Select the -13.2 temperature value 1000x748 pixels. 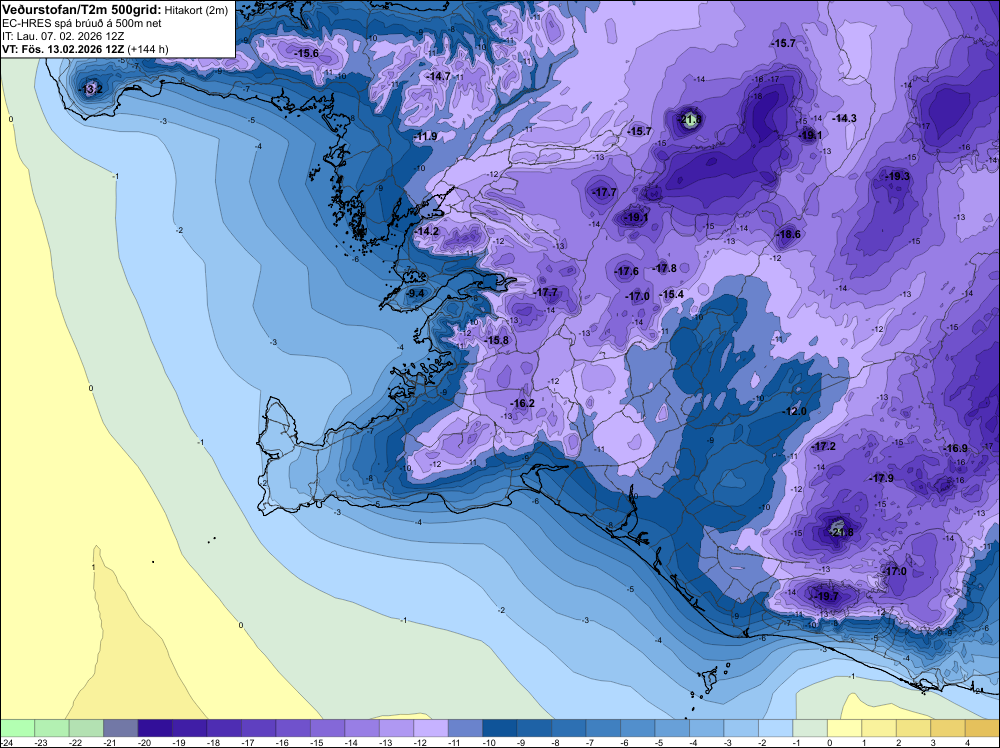click(90, 89)
